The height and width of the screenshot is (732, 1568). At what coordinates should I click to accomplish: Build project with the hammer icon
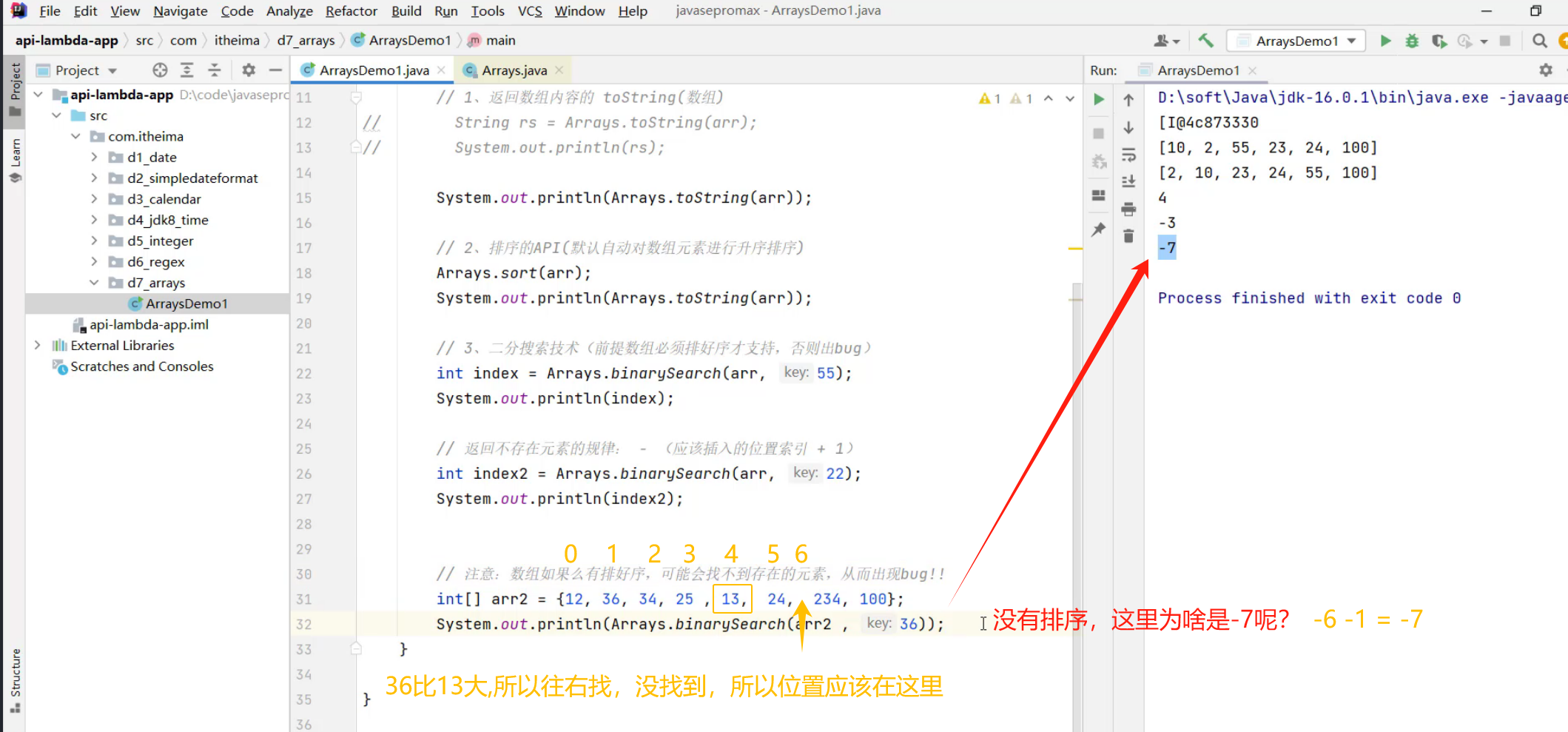(x=1206, y=41)
